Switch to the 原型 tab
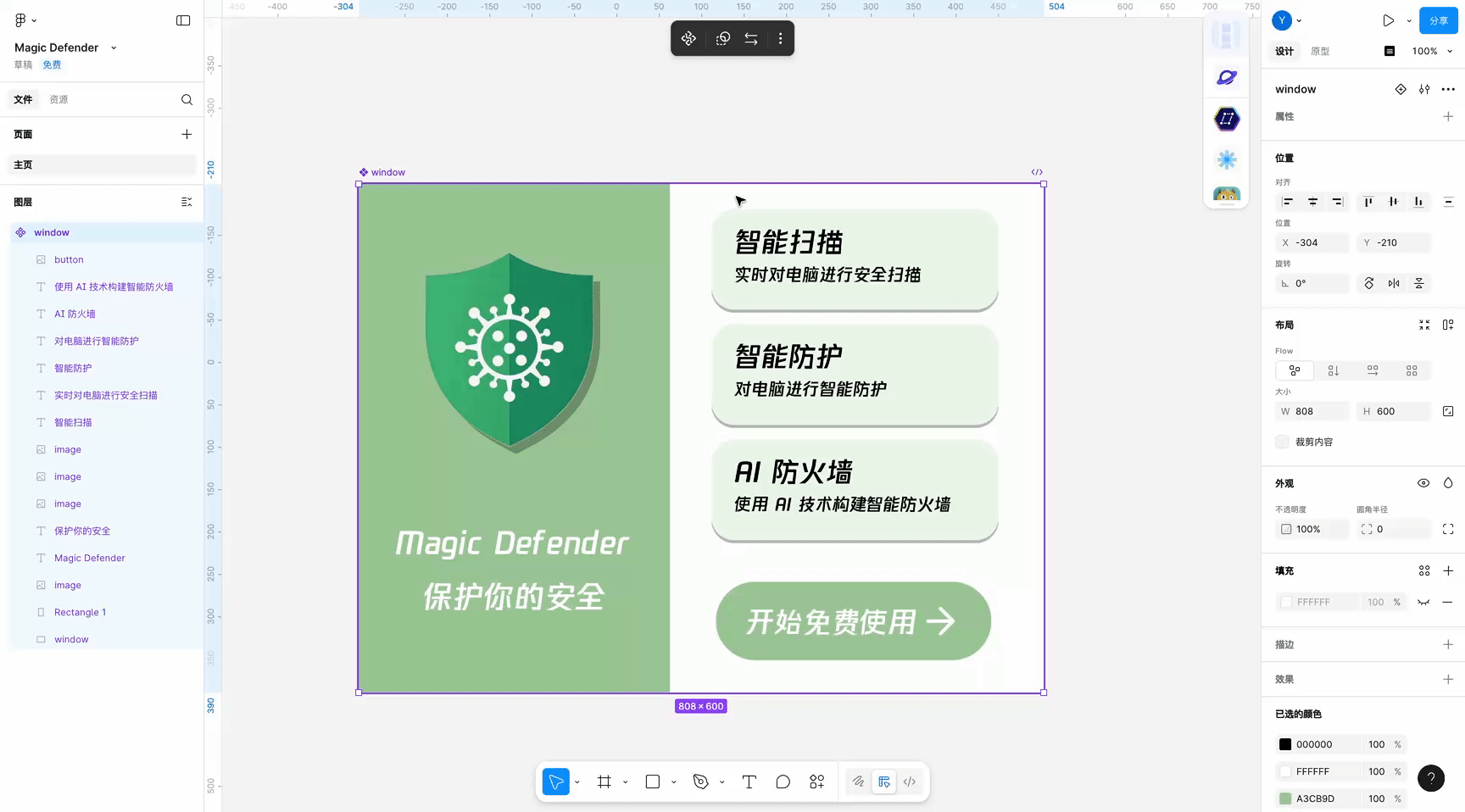Screen dimensions: 1465x812 point(1319,51)
